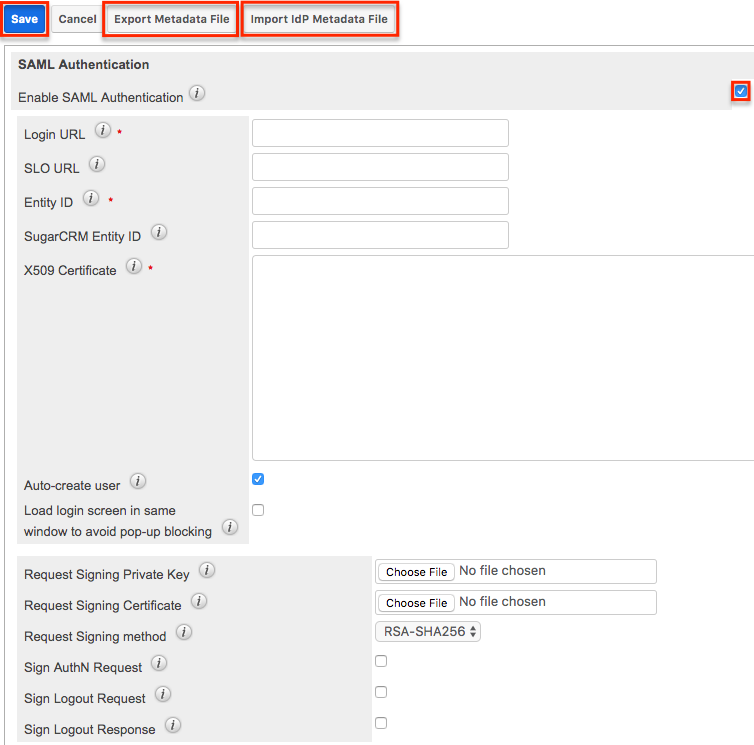The image size is (754, 745).
Task: Enable the Sign Logout Response checkbox
Action: point(381,723)
